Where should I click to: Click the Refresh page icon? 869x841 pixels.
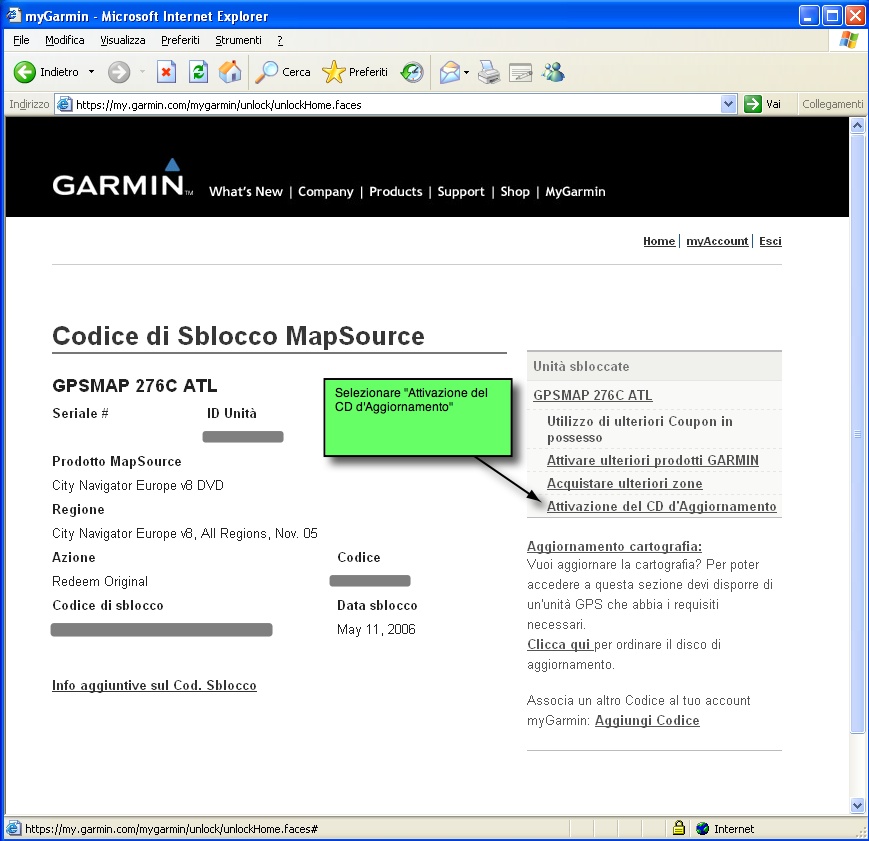click(198, 72)
